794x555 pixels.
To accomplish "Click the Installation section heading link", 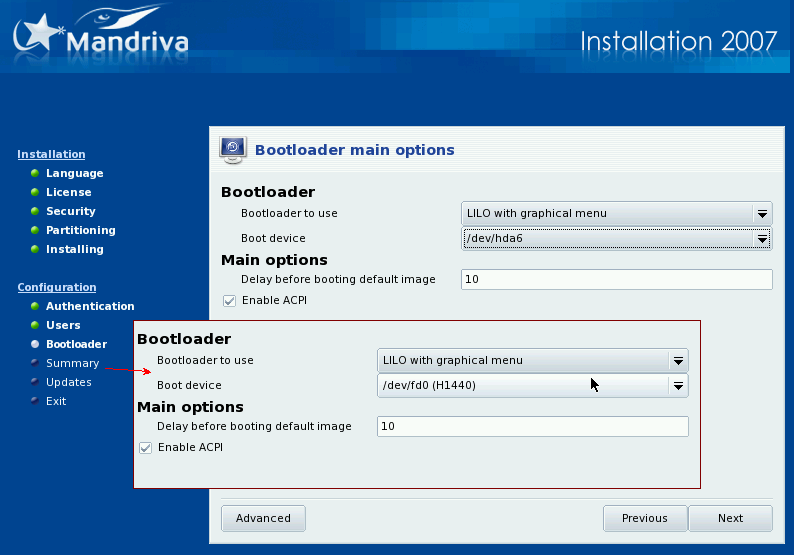I will 51,154.
